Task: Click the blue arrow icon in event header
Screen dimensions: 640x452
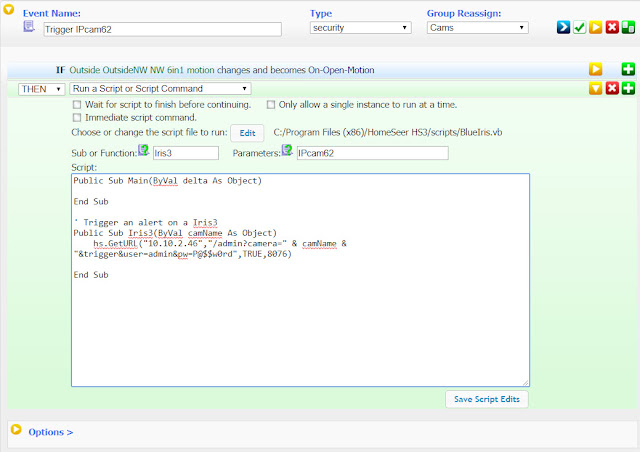Action: 563,27
